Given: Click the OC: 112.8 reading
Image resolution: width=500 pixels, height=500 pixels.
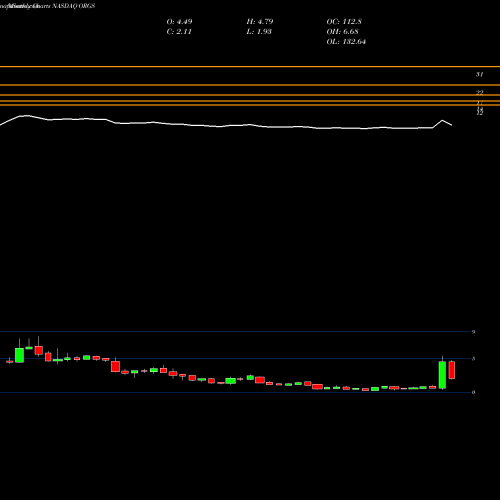Looking at the screenshot, I should (344, 22).
